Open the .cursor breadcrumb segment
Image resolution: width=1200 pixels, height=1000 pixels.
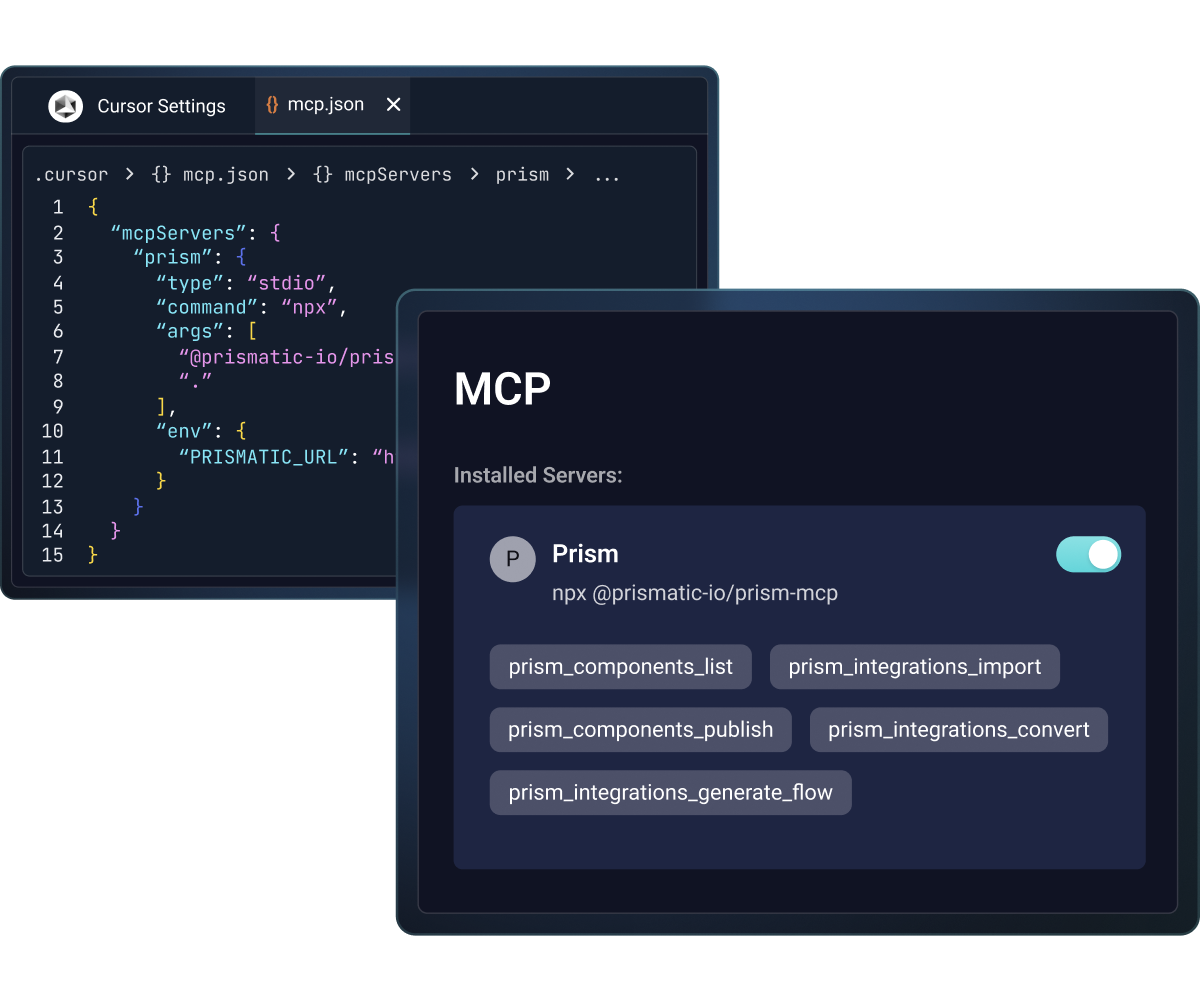71,175
